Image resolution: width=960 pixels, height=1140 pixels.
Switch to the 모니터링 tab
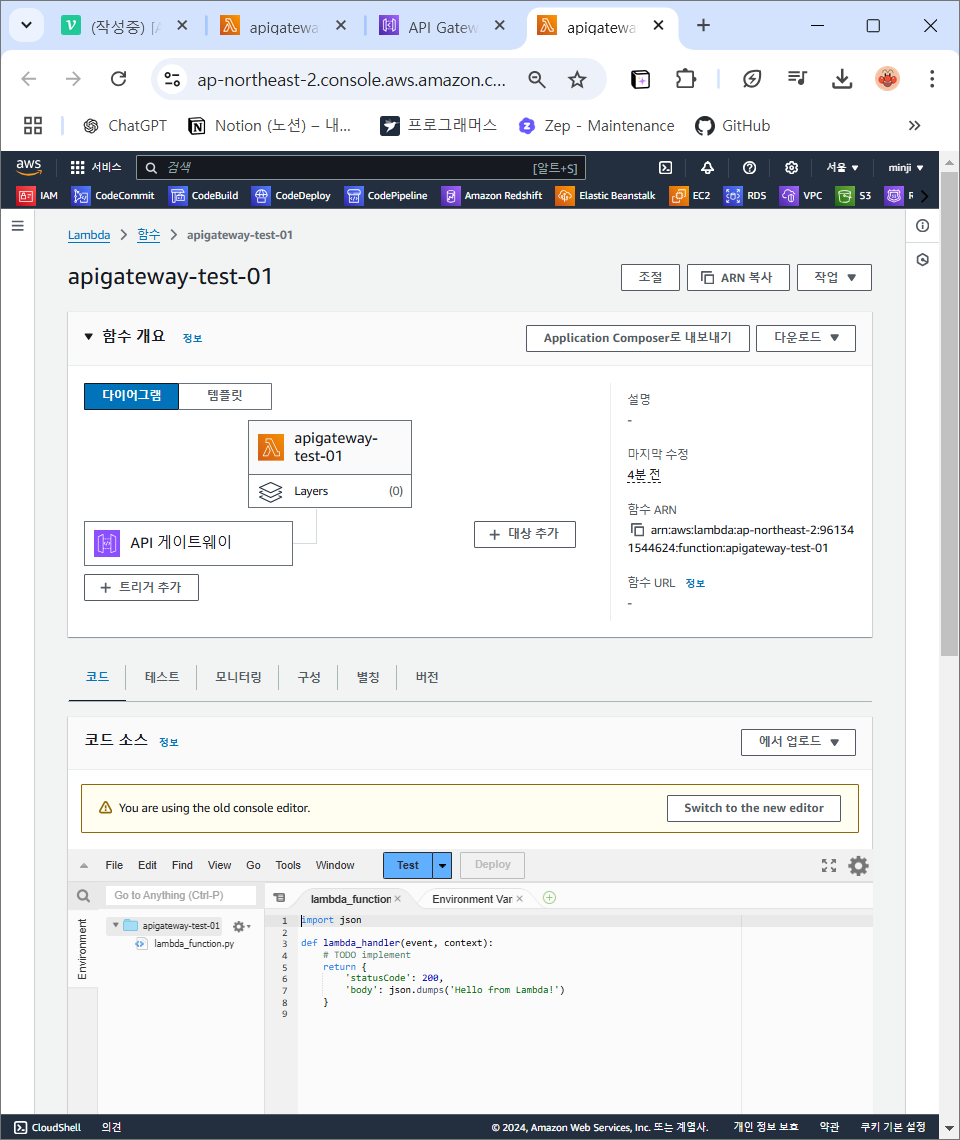tap(238, 677)
